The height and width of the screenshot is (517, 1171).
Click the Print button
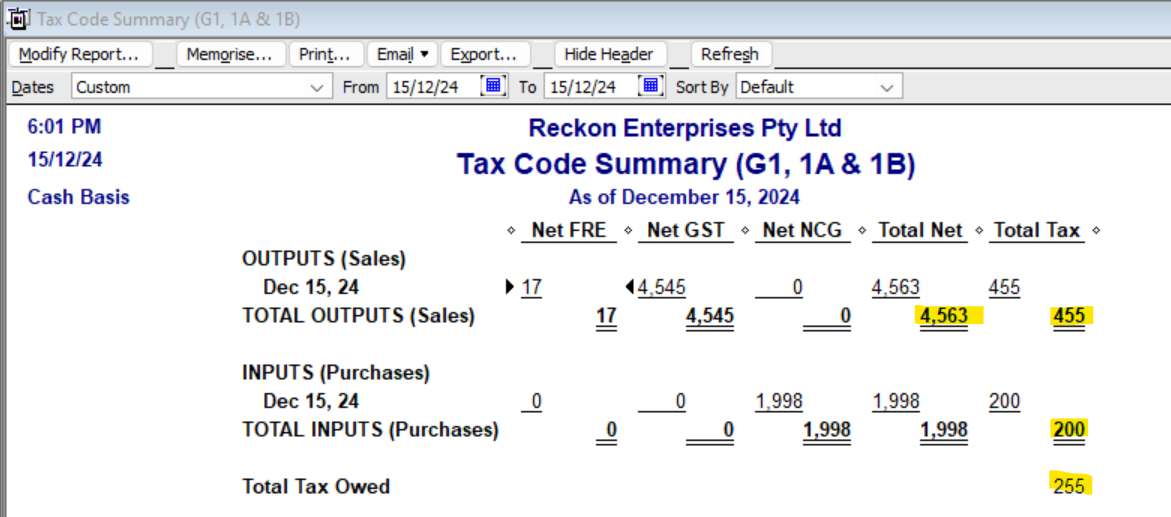coord(325,55)
